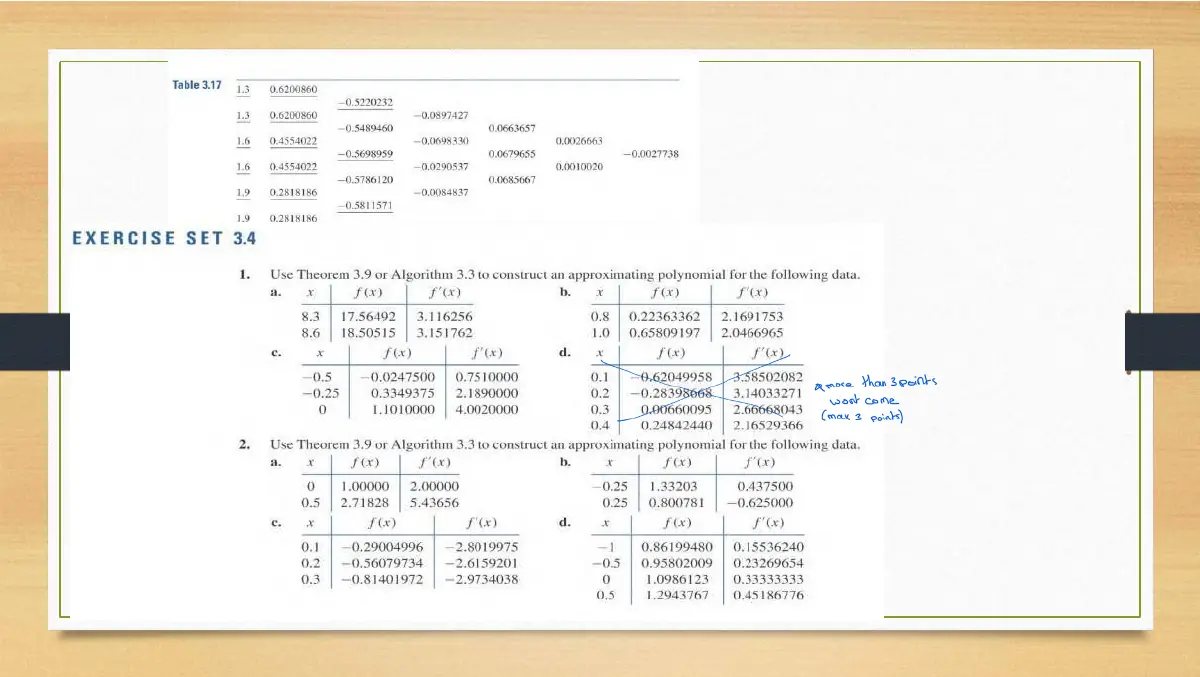The image size is (1200, 677).
Task: Click the 'Table 3.17' label
Action: click(x=197, y=85)
